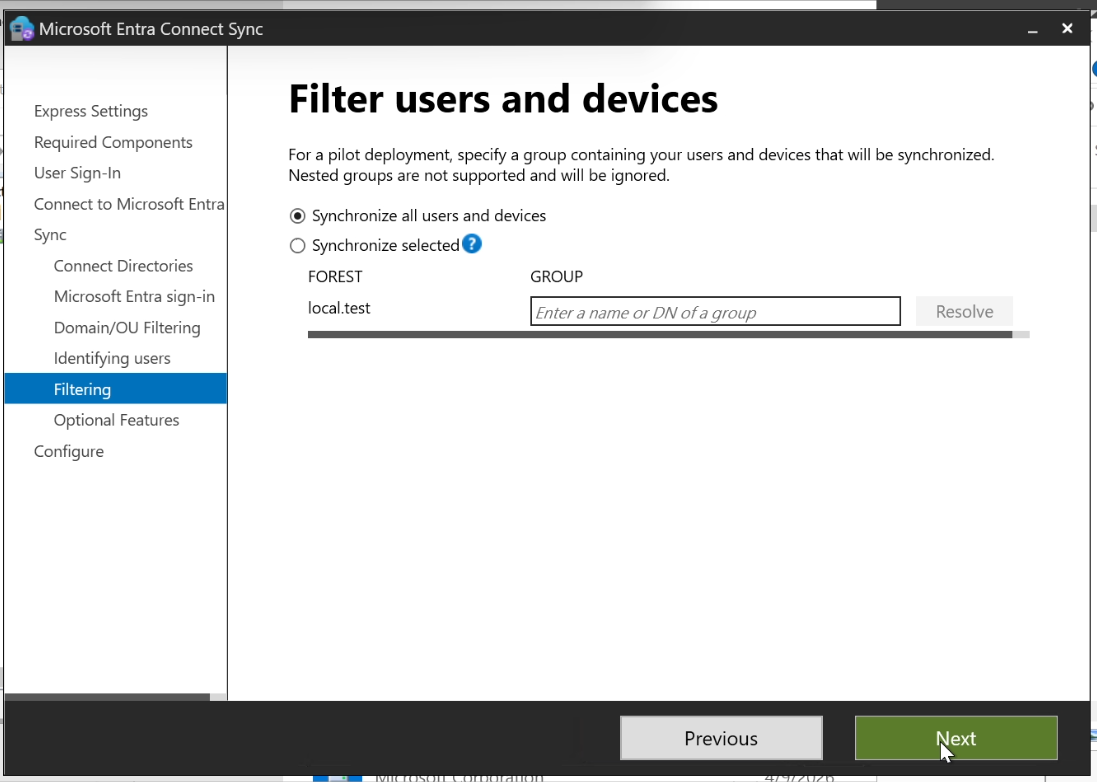Close the Entra Connect Sync window
This screenshot has height=782, width=1097.
pos(1067,29)
